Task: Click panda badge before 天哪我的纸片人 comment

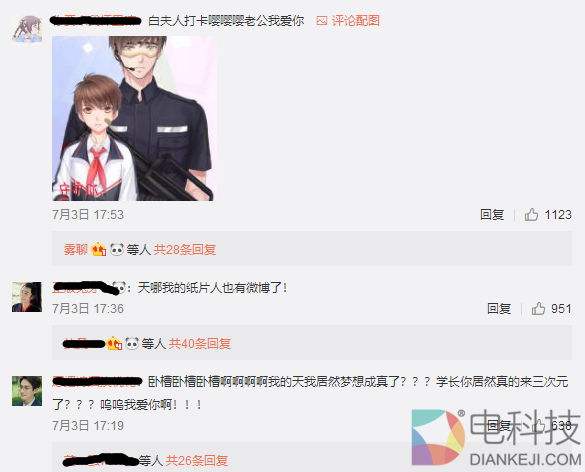Action: pyautogui.click(x=119, y=288)
